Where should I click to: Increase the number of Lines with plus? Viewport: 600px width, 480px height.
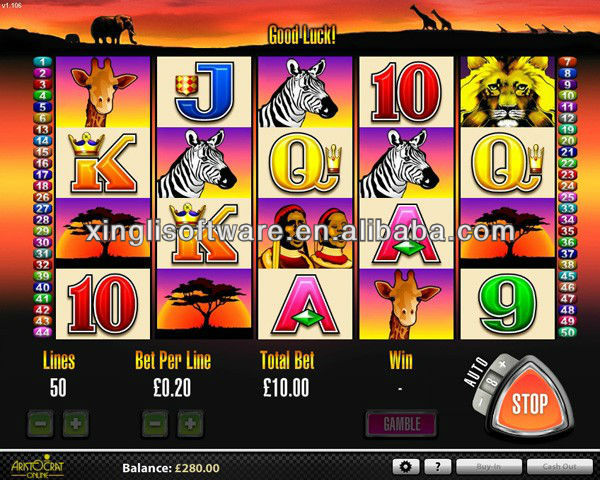75,423
